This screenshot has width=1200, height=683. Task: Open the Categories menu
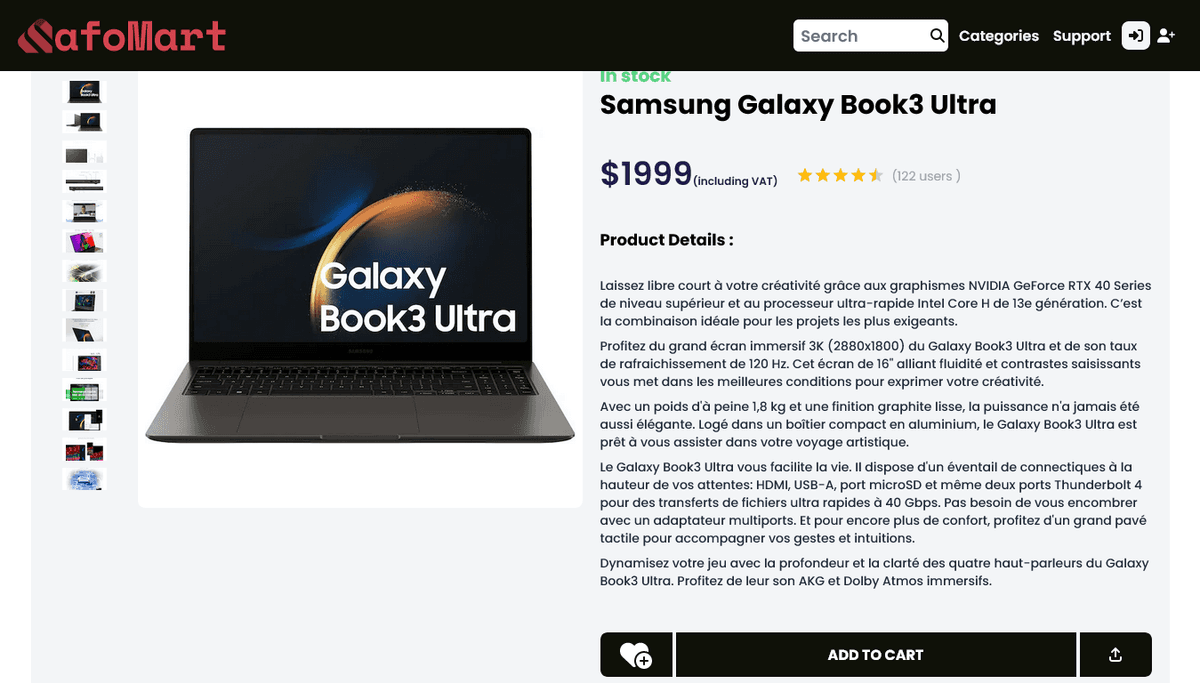998,36
